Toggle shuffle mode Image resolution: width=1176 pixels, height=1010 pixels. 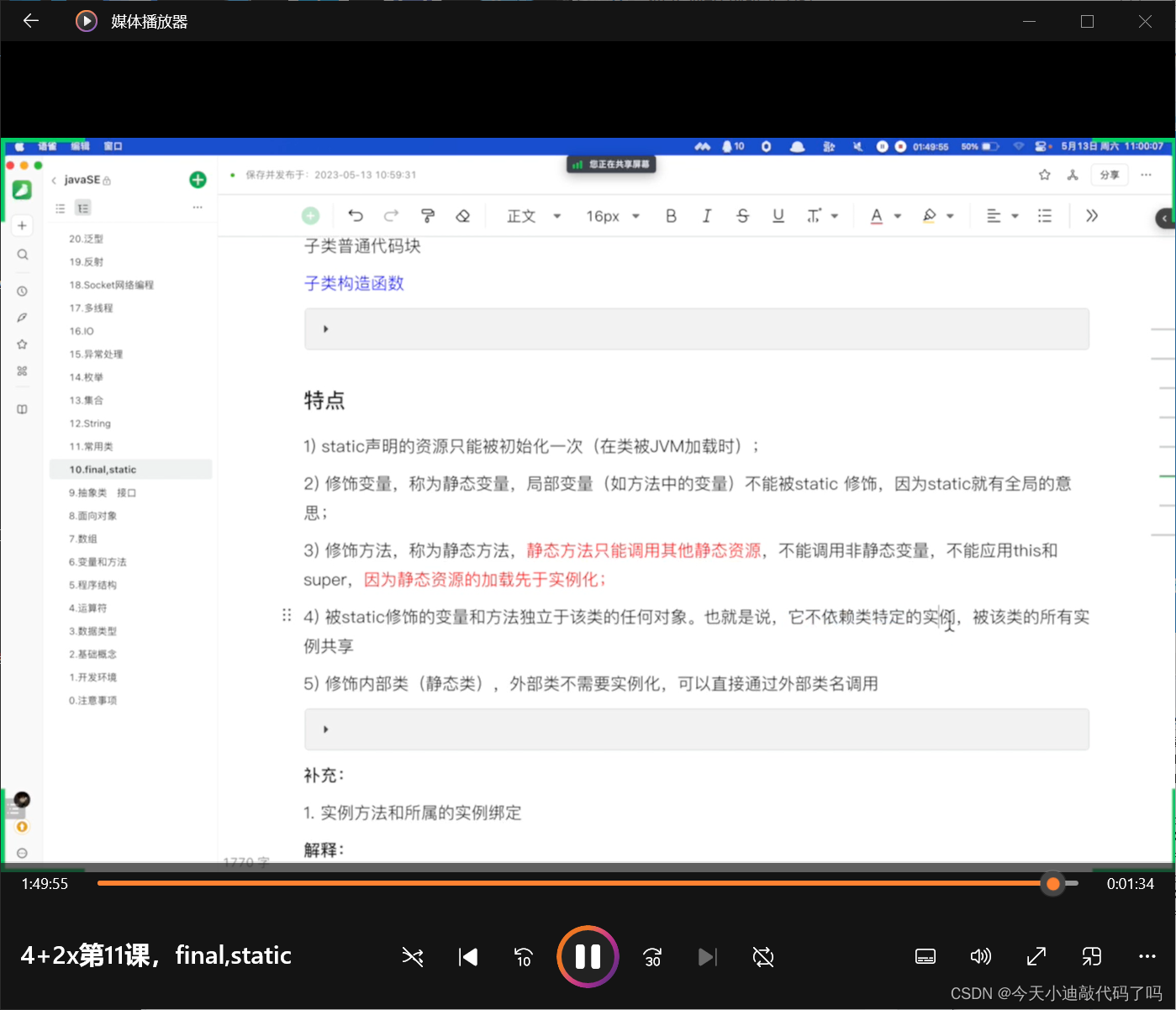point(413,956)
